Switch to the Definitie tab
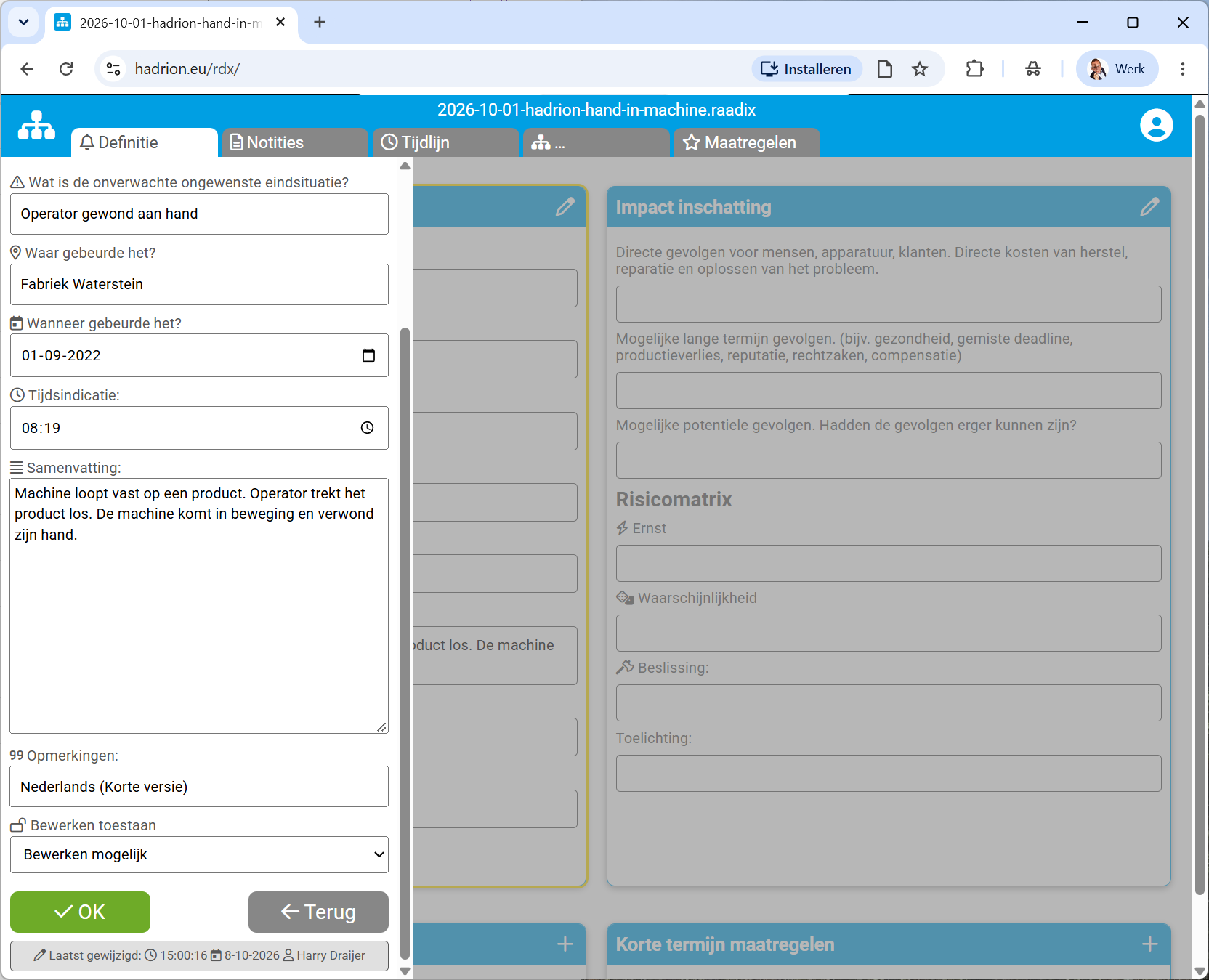The image size is (1209, 980). [145, 142]
